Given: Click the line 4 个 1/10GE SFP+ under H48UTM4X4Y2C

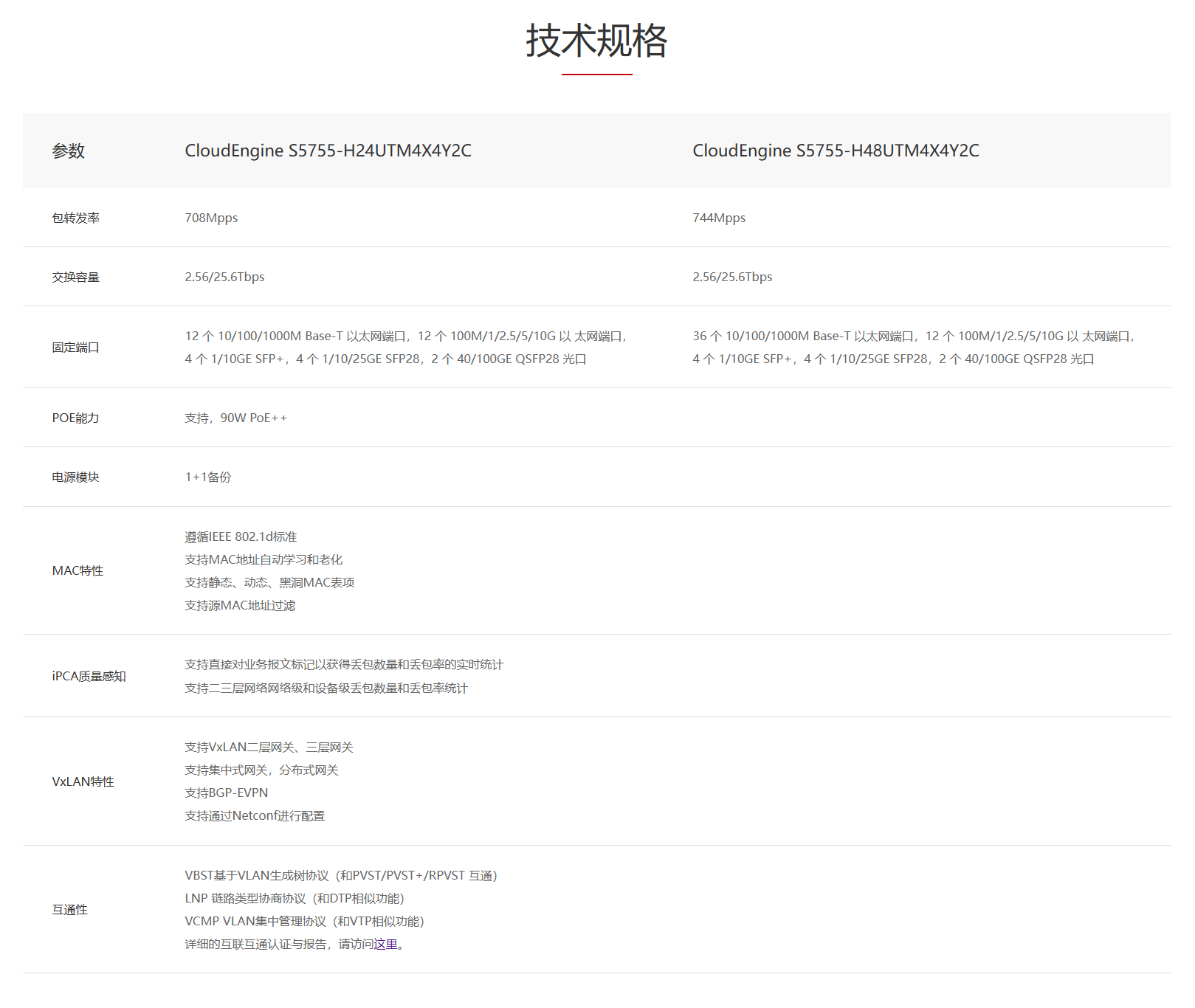Looking at the screenshot, I should pyautogui.click(x=893, y=359).
